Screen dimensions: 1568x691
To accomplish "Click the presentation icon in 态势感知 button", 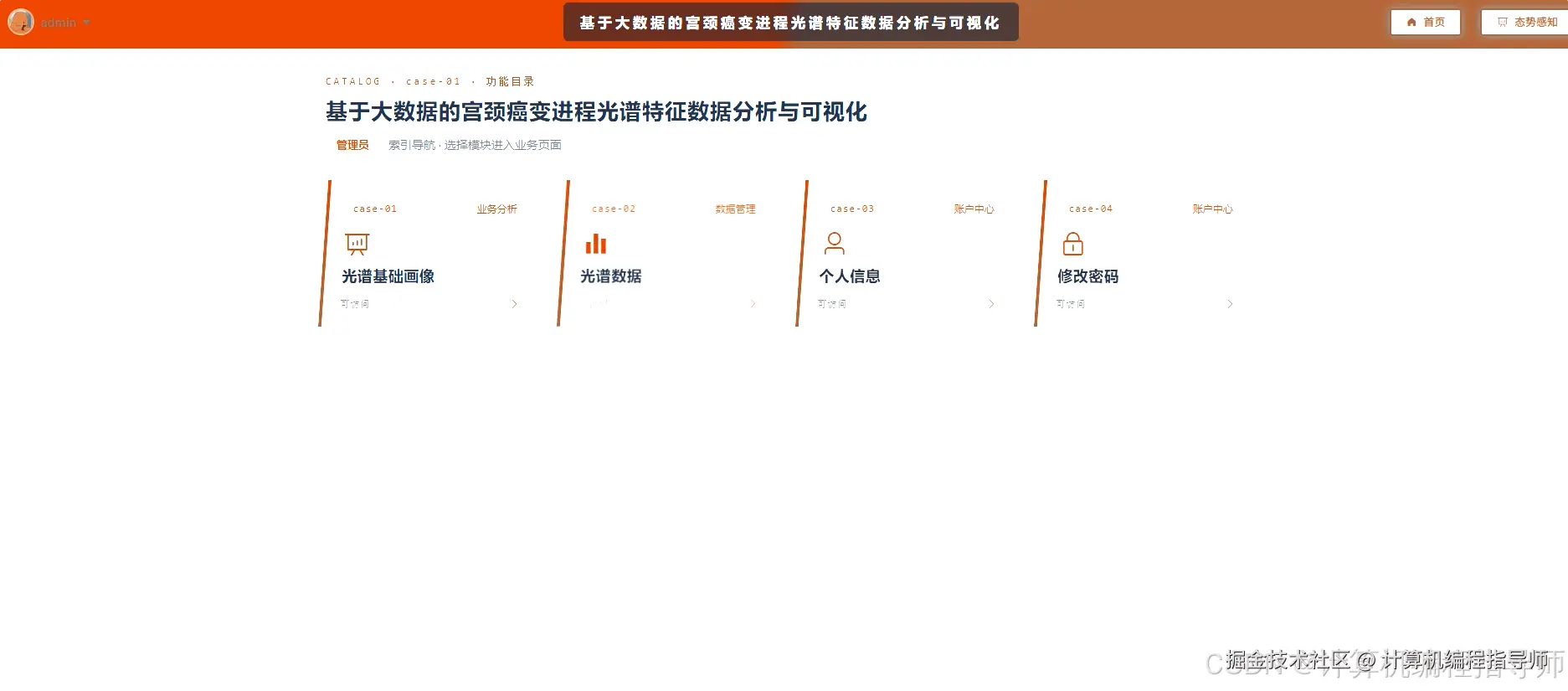I will click(1503, 23).
